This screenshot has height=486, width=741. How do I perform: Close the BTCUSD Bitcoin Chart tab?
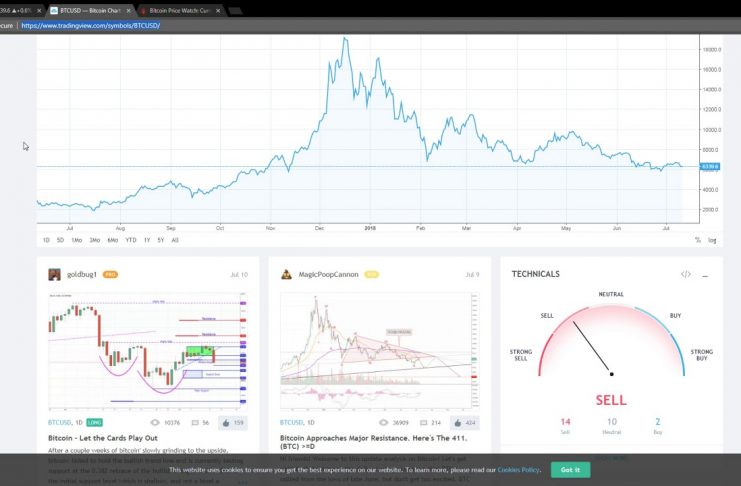(128, 10)
